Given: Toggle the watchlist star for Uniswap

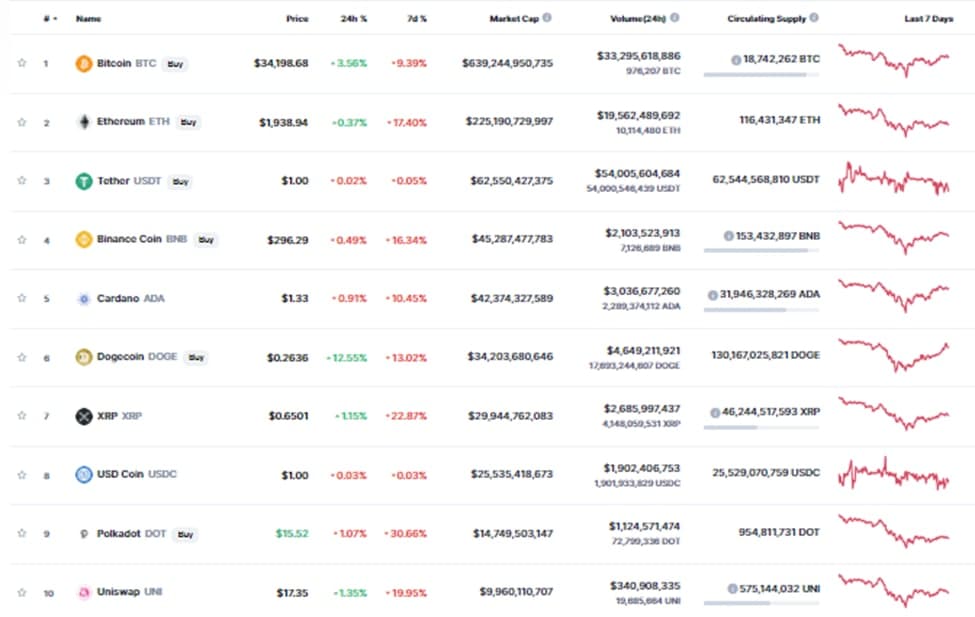Looking at the screenshot, I should click(21, 593).
